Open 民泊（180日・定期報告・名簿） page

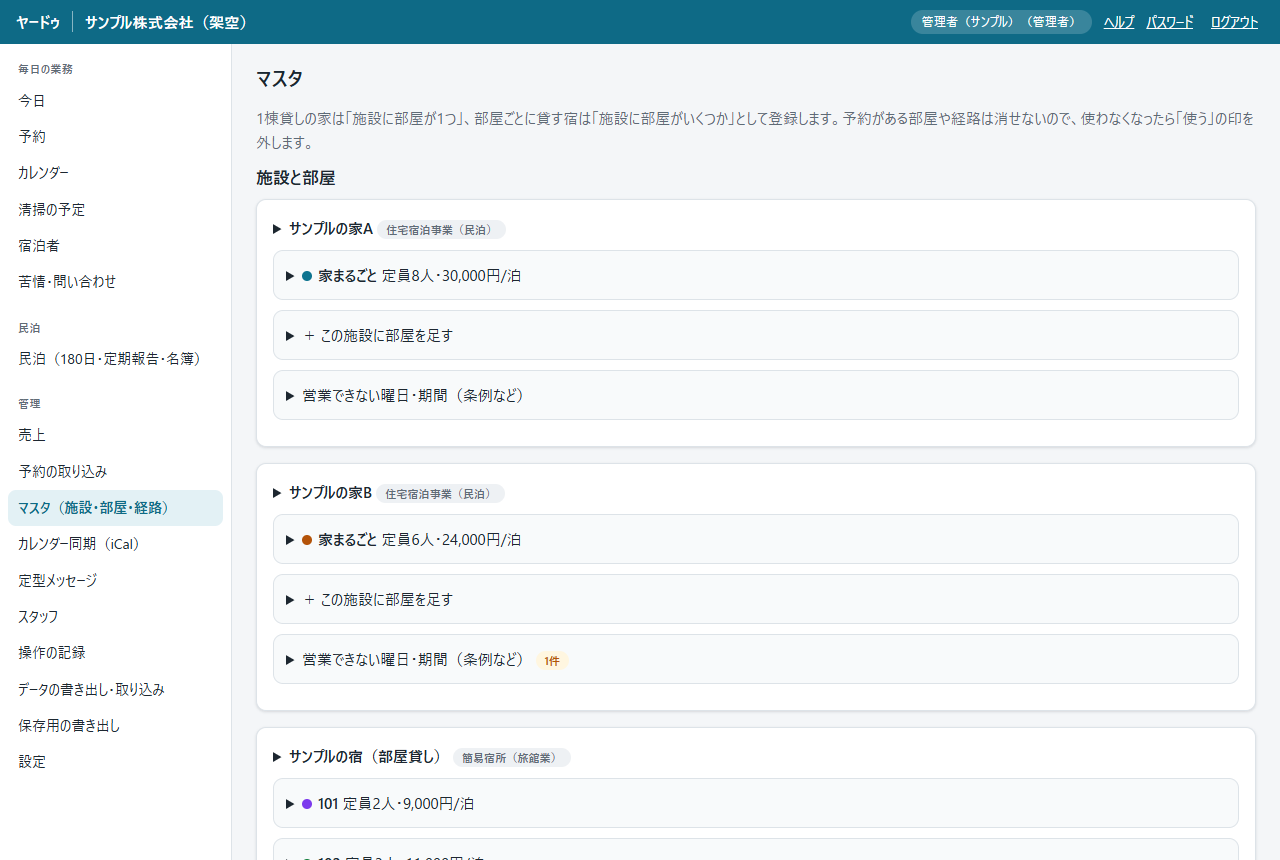tap(115, 358)
